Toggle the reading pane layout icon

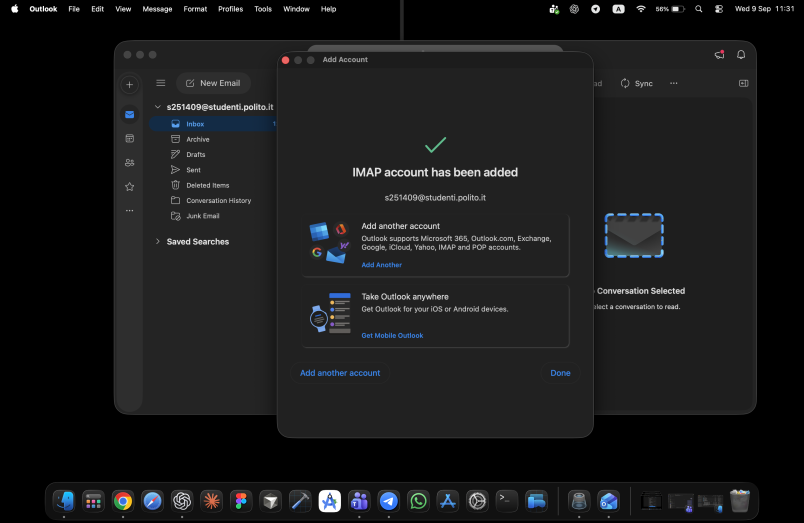click(743, 83)
